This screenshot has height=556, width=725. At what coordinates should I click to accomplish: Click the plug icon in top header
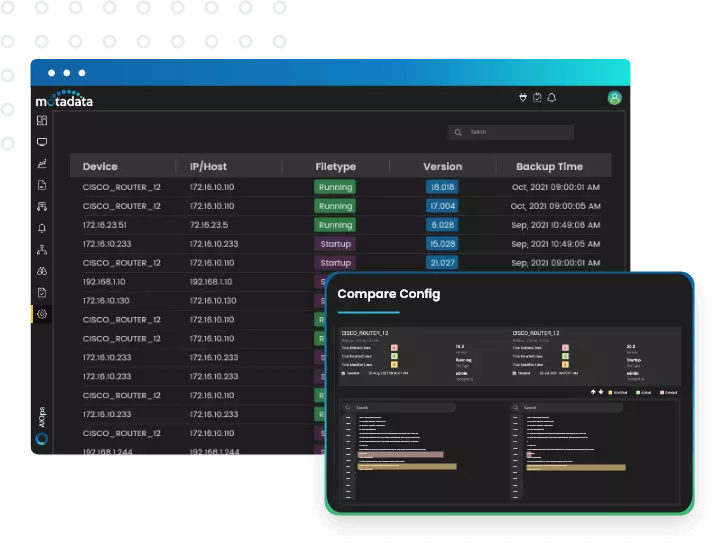click(522, 98)
